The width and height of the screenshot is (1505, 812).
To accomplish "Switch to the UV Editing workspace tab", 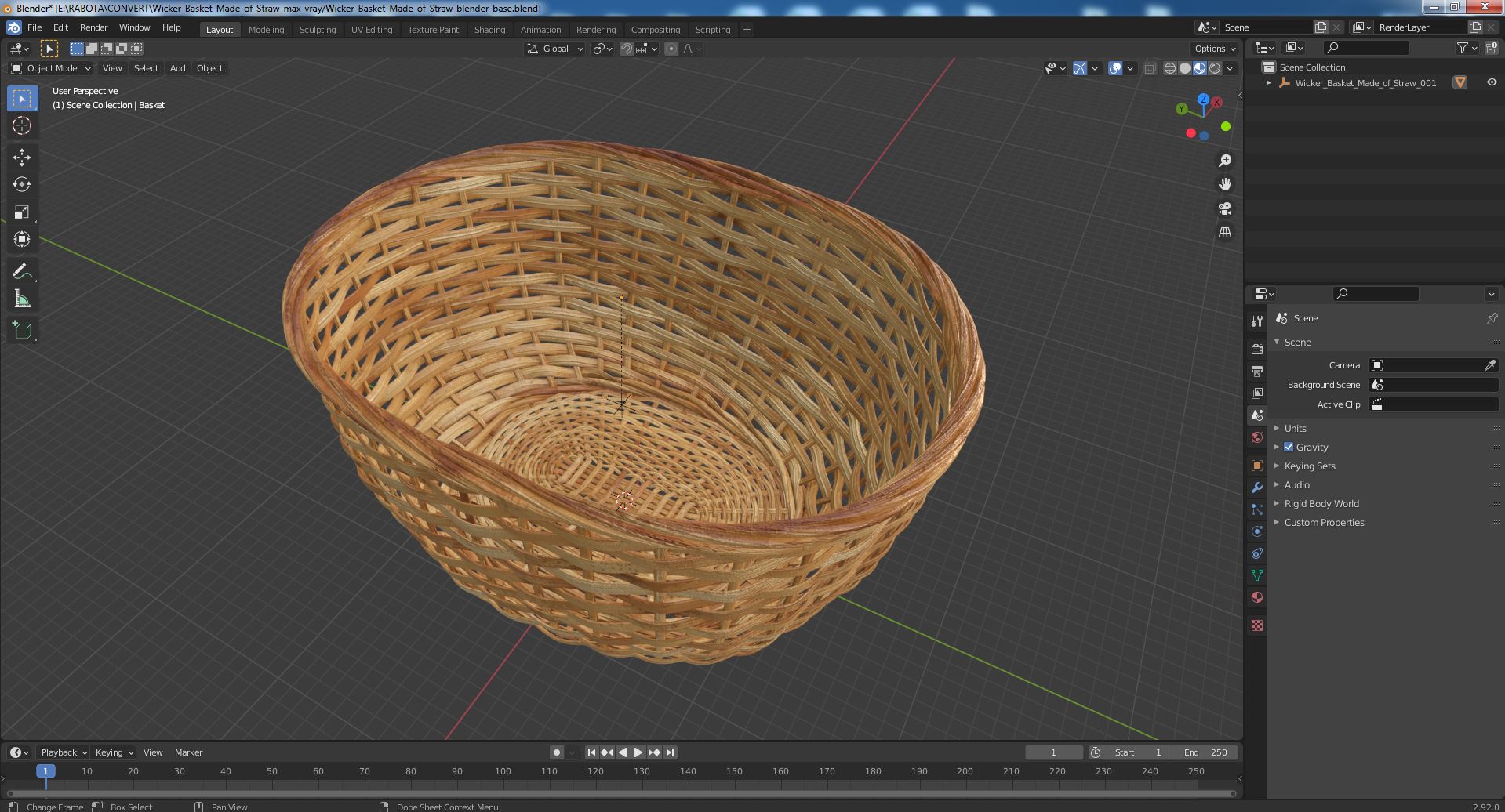I will point(372,30).
